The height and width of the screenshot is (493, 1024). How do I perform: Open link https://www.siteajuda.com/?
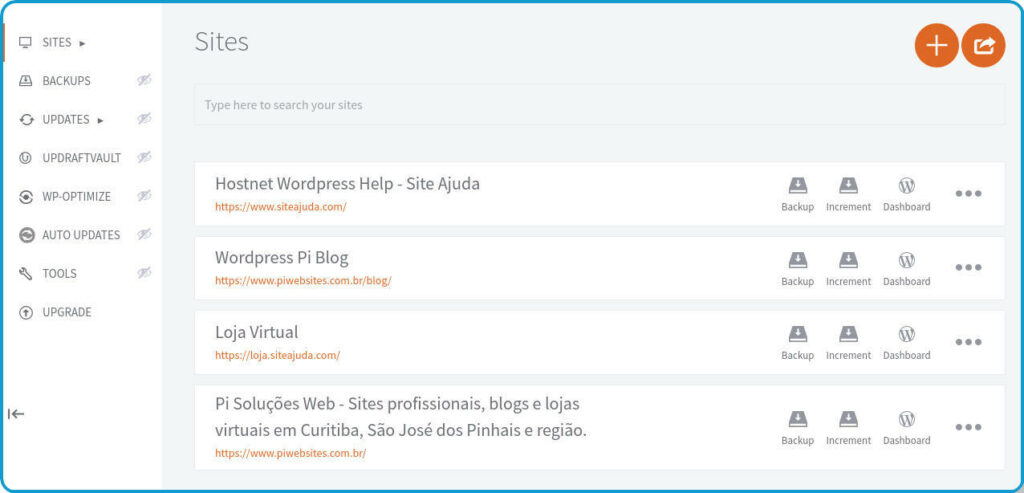coord(281,207)
